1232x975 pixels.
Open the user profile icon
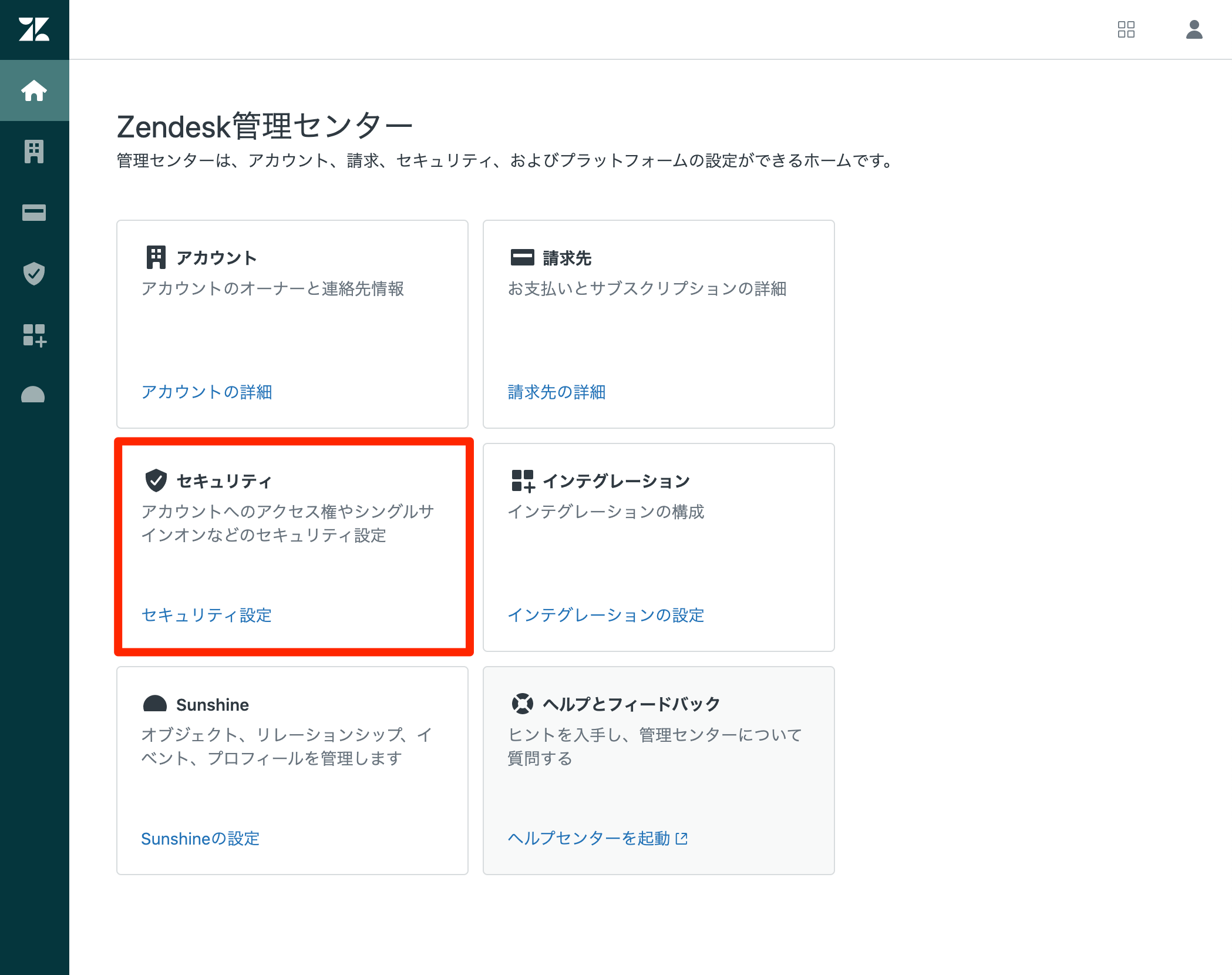tap(1194, 29)
